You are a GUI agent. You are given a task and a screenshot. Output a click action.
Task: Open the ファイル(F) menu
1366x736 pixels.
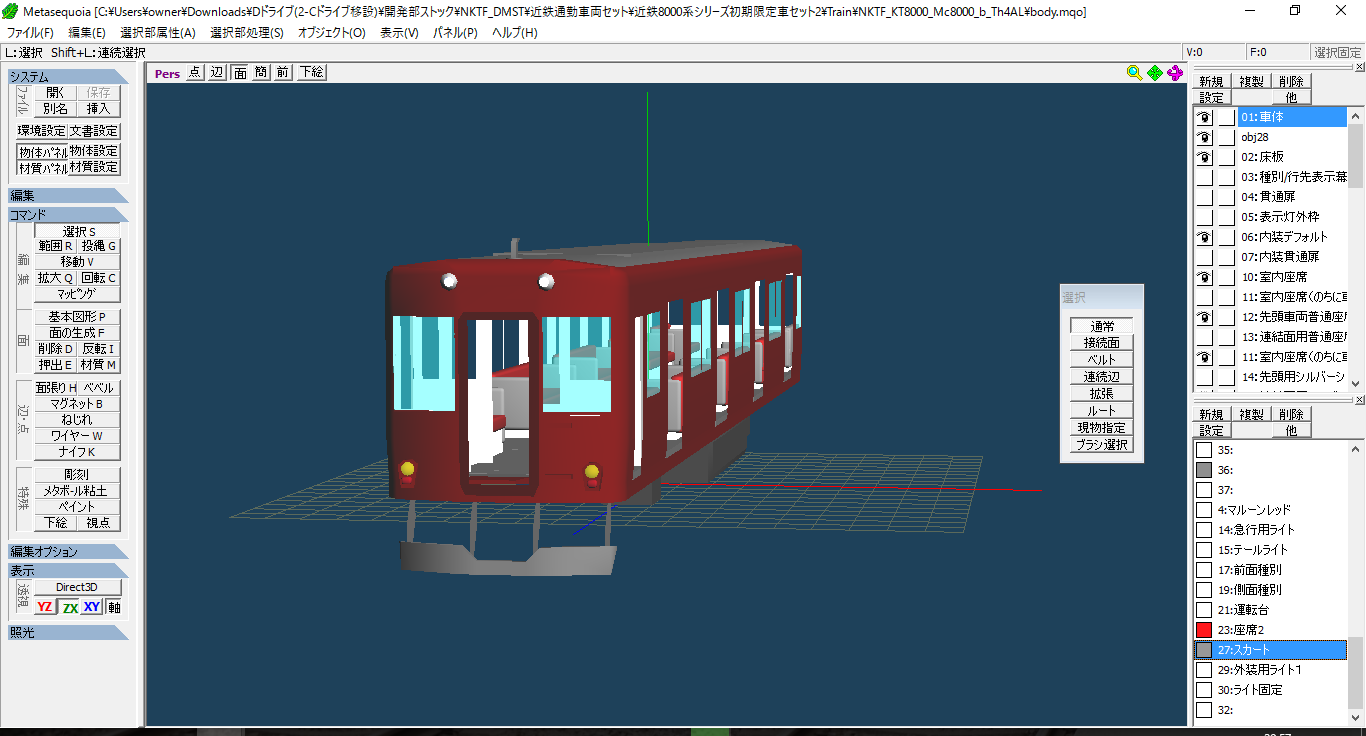(31, 32)
